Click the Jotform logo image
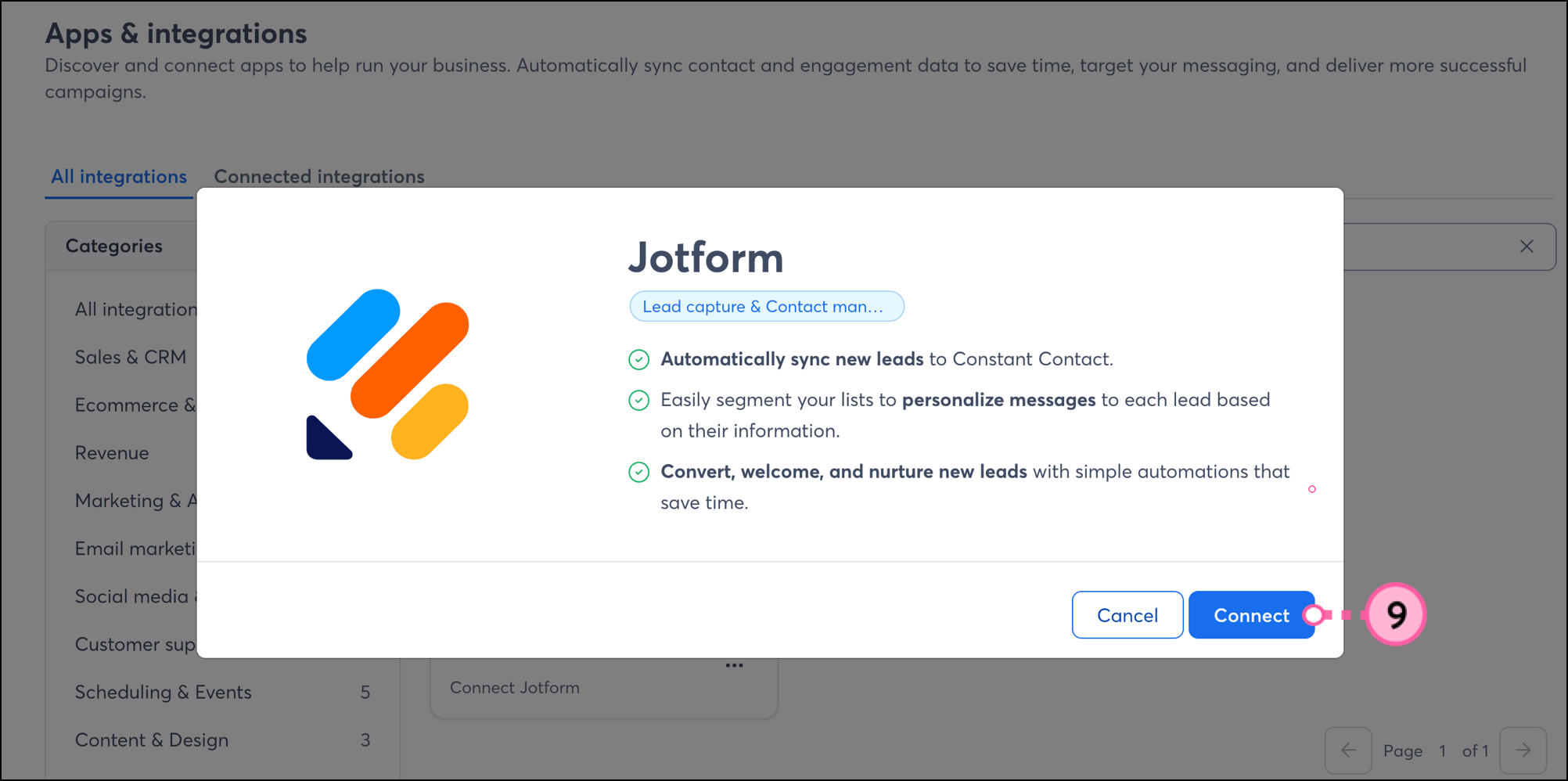The height and width of the screenshot is (781, 1568). coord(388,374)
